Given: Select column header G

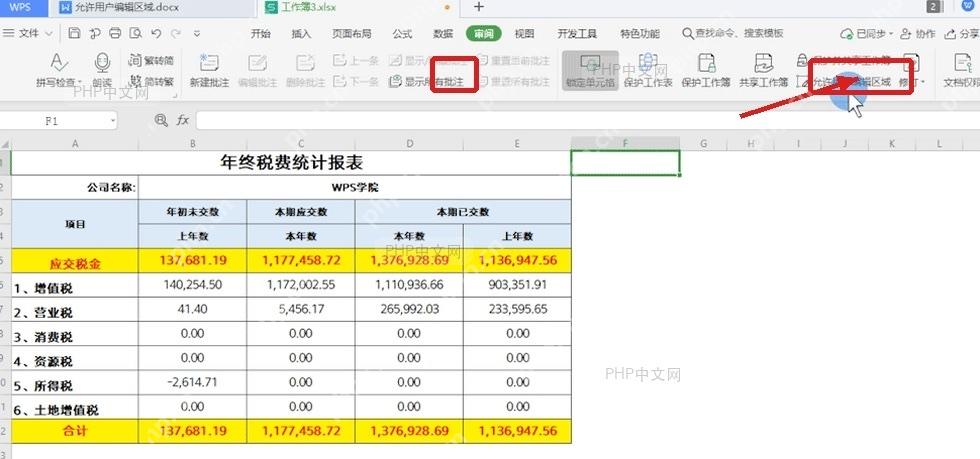Looking at the screenshot, I should [x=704, y=144].
